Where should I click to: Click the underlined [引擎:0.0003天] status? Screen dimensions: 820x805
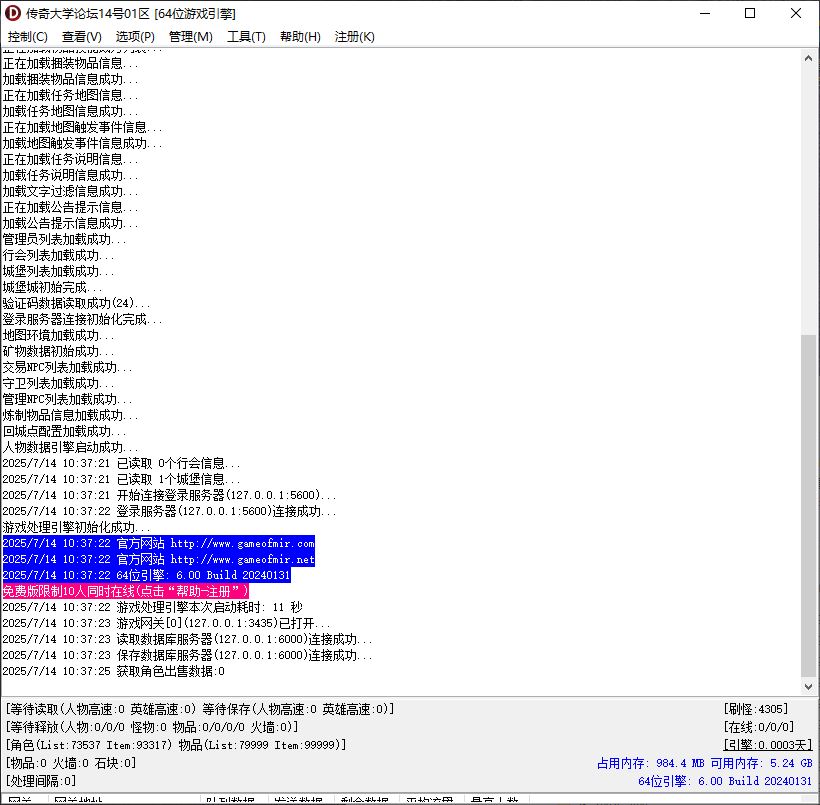point(768,744)
